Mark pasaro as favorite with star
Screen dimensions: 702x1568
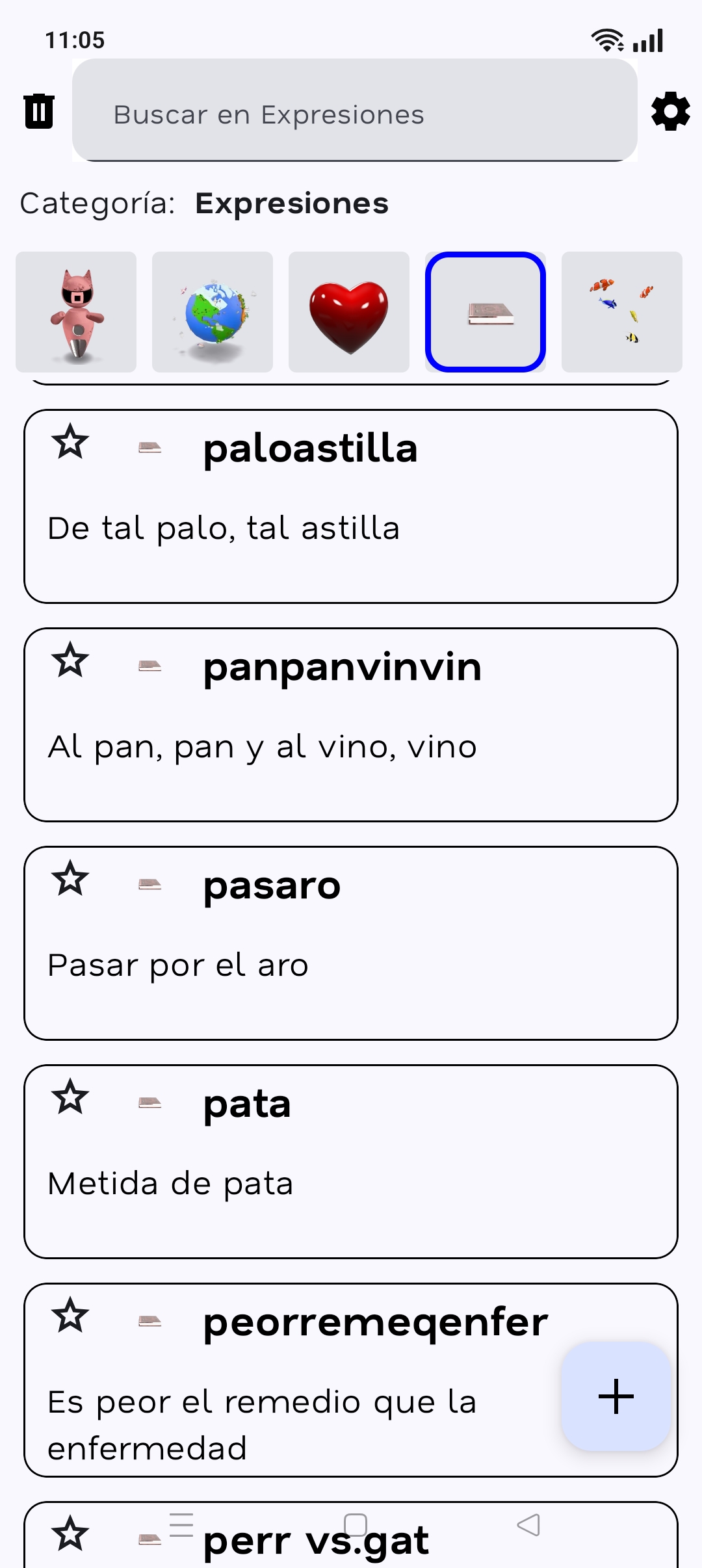click(x=70, y=879)
